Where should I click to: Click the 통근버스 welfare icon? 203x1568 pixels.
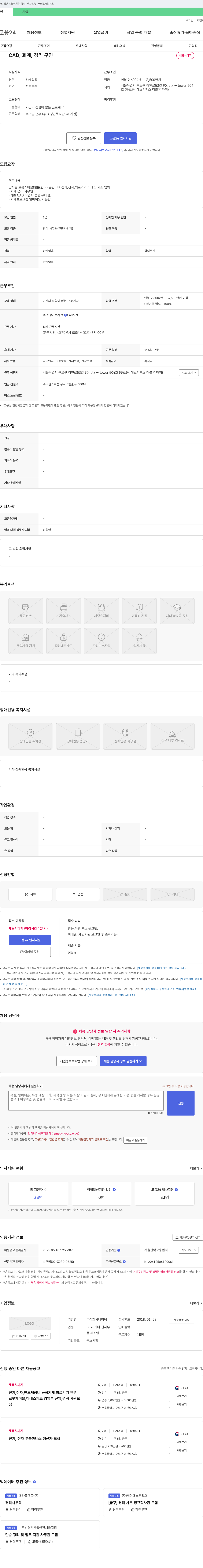coord(26,611)
